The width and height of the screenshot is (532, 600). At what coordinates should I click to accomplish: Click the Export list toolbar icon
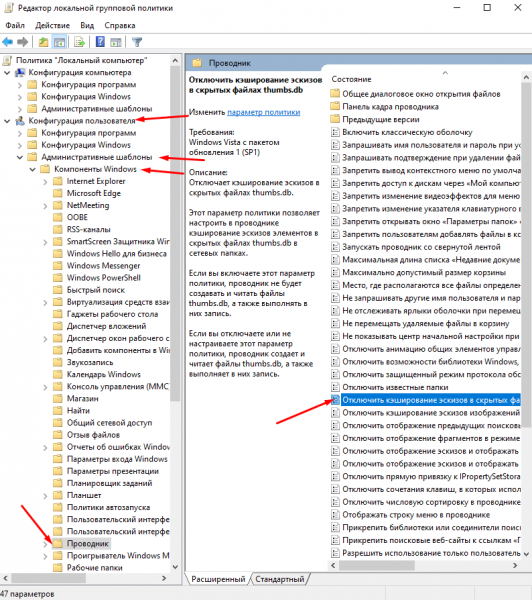point(80,42)
